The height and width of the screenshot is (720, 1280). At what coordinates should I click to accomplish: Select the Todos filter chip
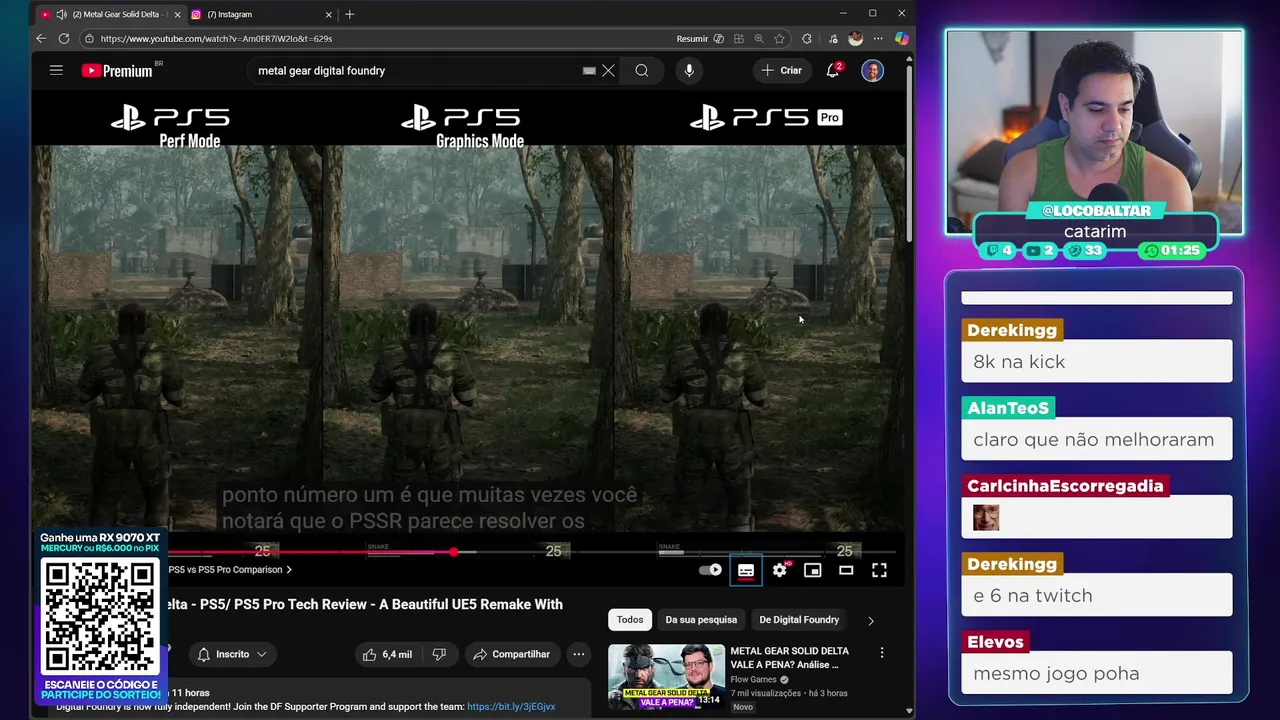click(630, 619)
